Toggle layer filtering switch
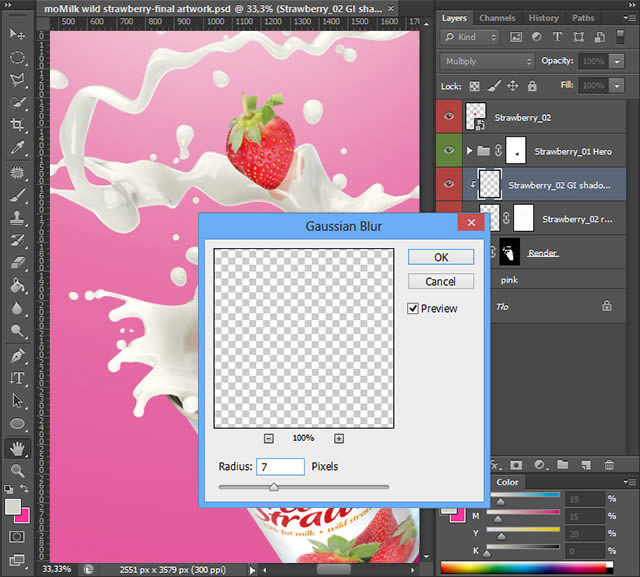This screenshot has width=640, height=577. (620, 37)
